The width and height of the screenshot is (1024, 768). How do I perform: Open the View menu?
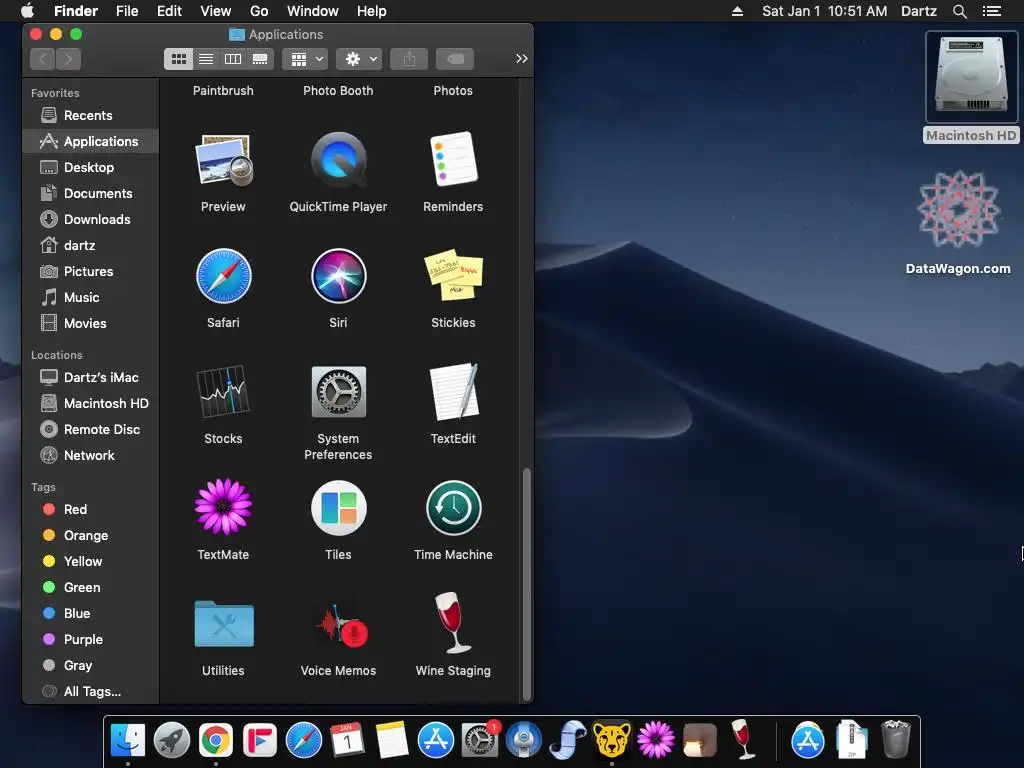click(216, 11)
